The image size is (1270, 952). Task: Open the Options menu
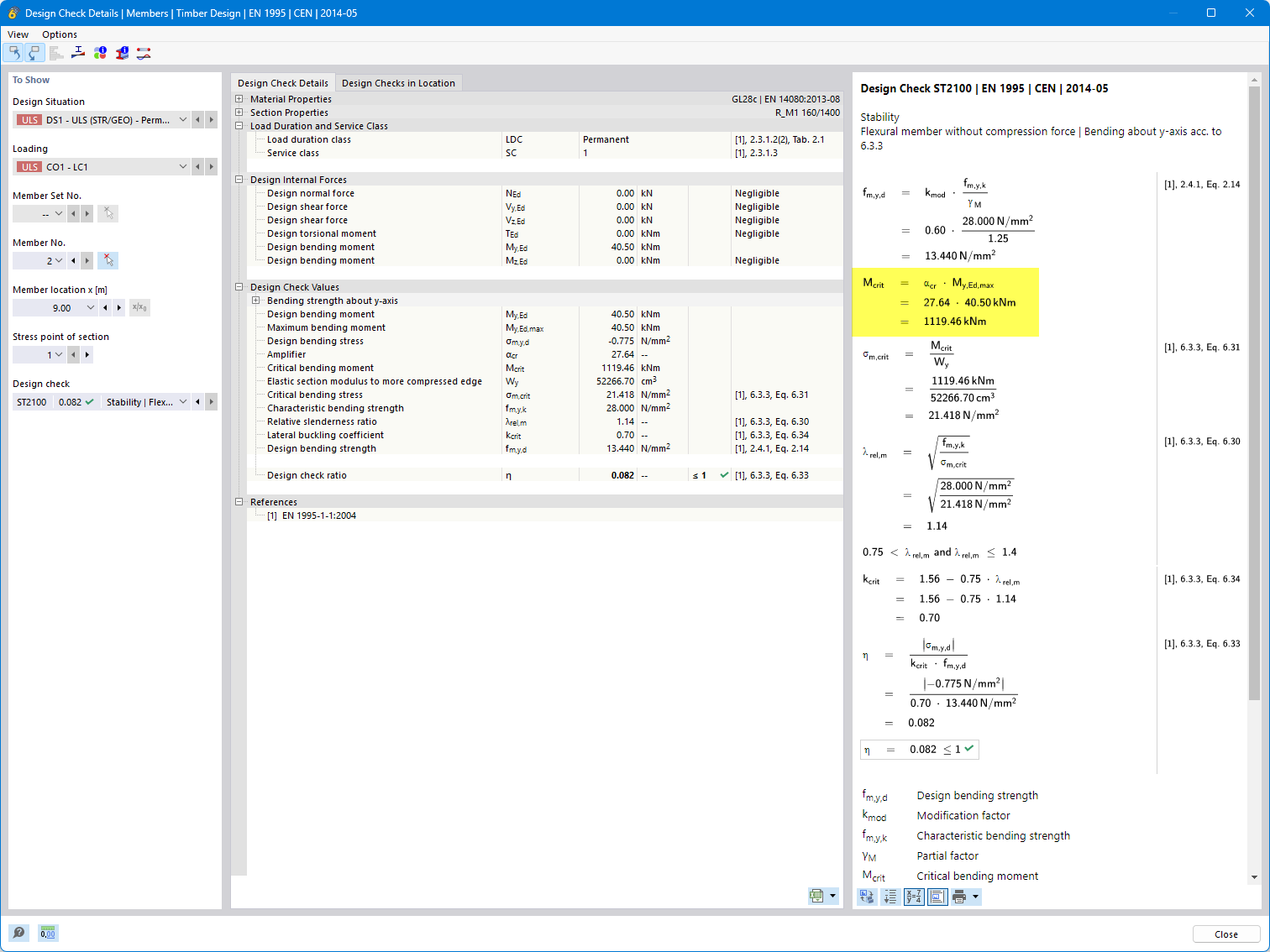click(60, 34)
